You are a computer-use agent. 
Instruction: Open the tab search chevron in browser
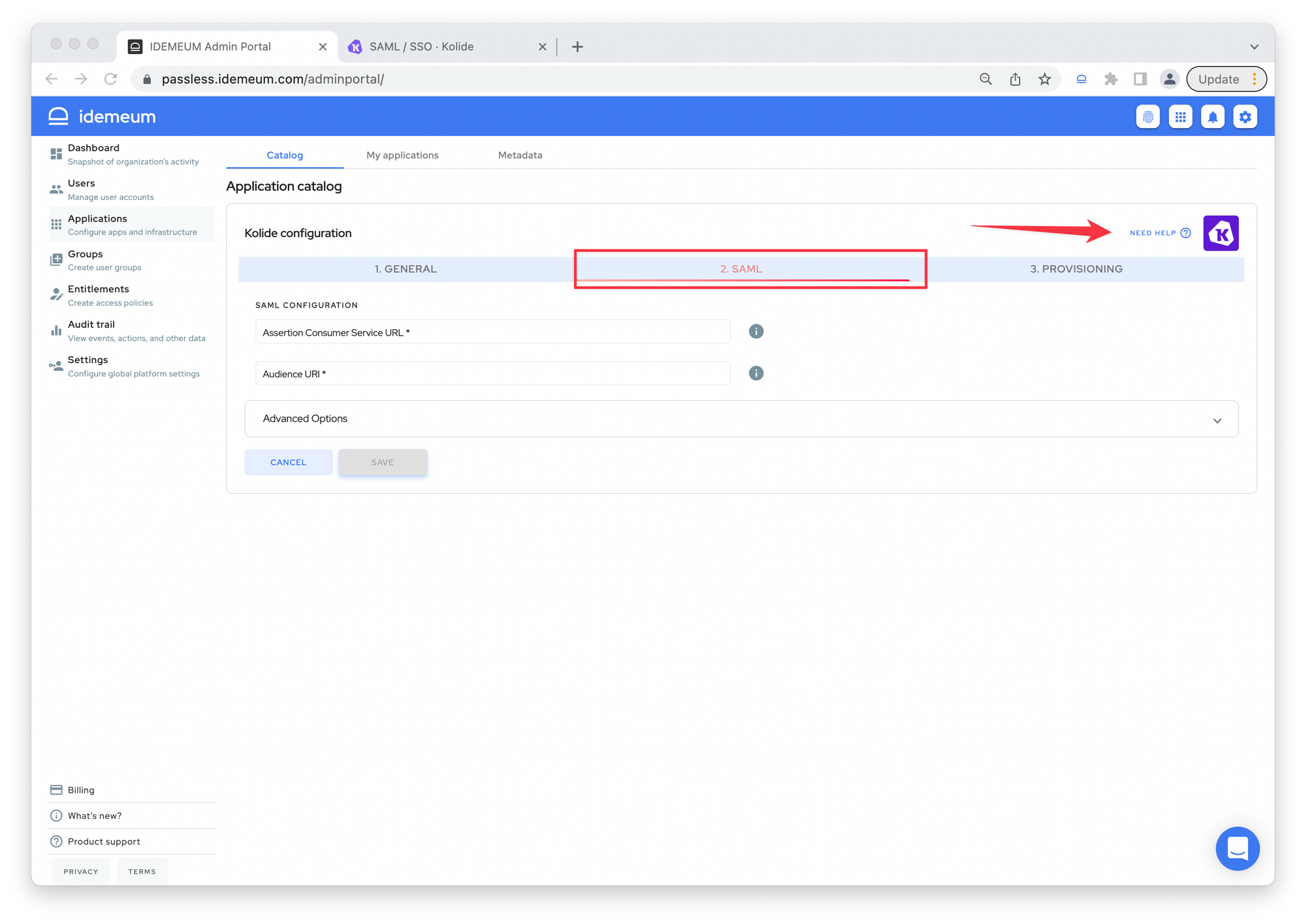click(x=1254, y=46)
